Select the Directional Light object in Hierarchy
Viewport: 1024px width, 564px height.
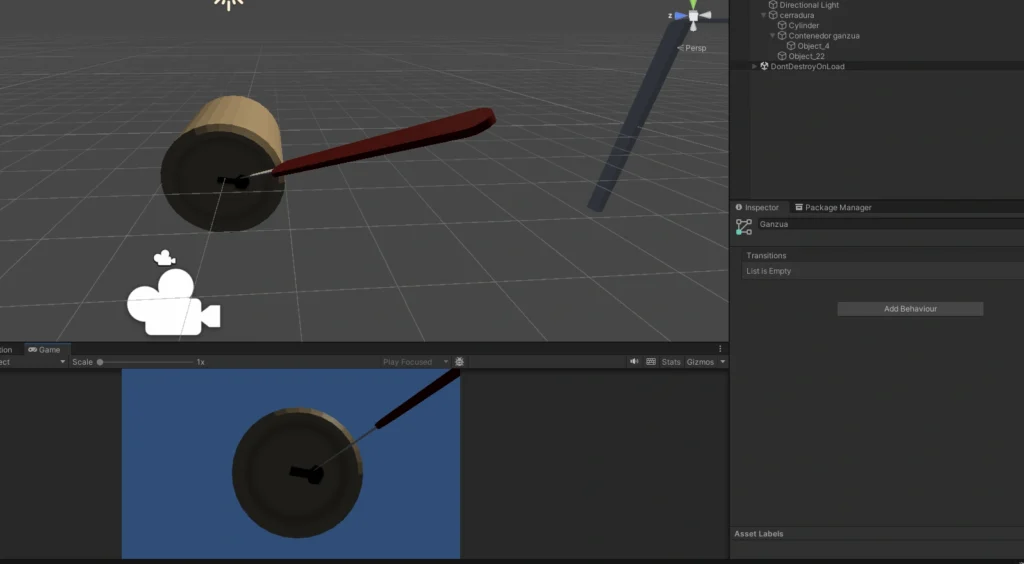tap(808, 5)
